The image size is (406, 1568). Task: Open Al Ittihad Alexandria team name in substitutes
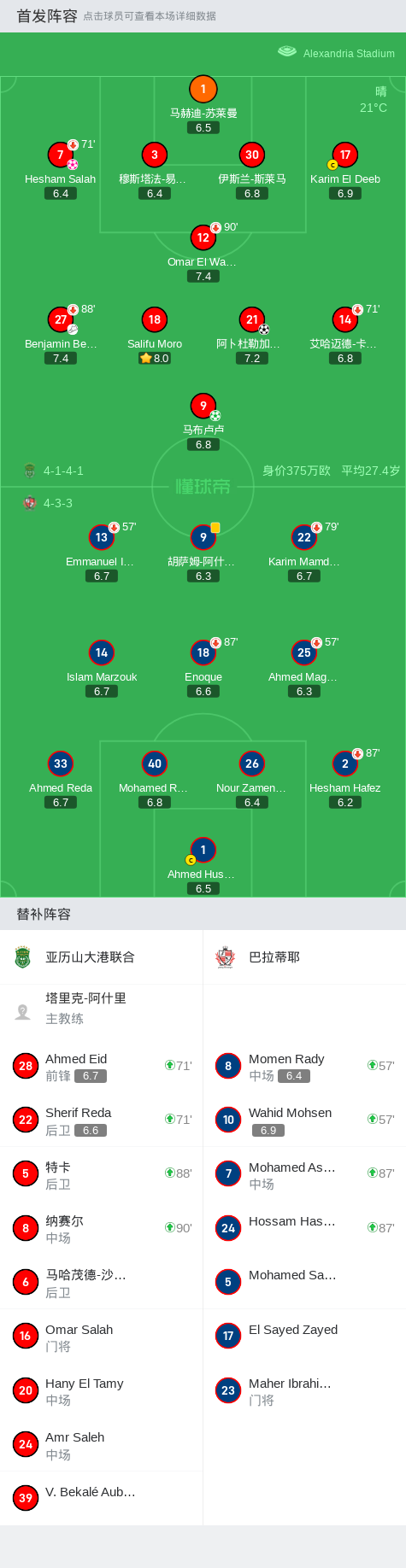click(90, 957)
